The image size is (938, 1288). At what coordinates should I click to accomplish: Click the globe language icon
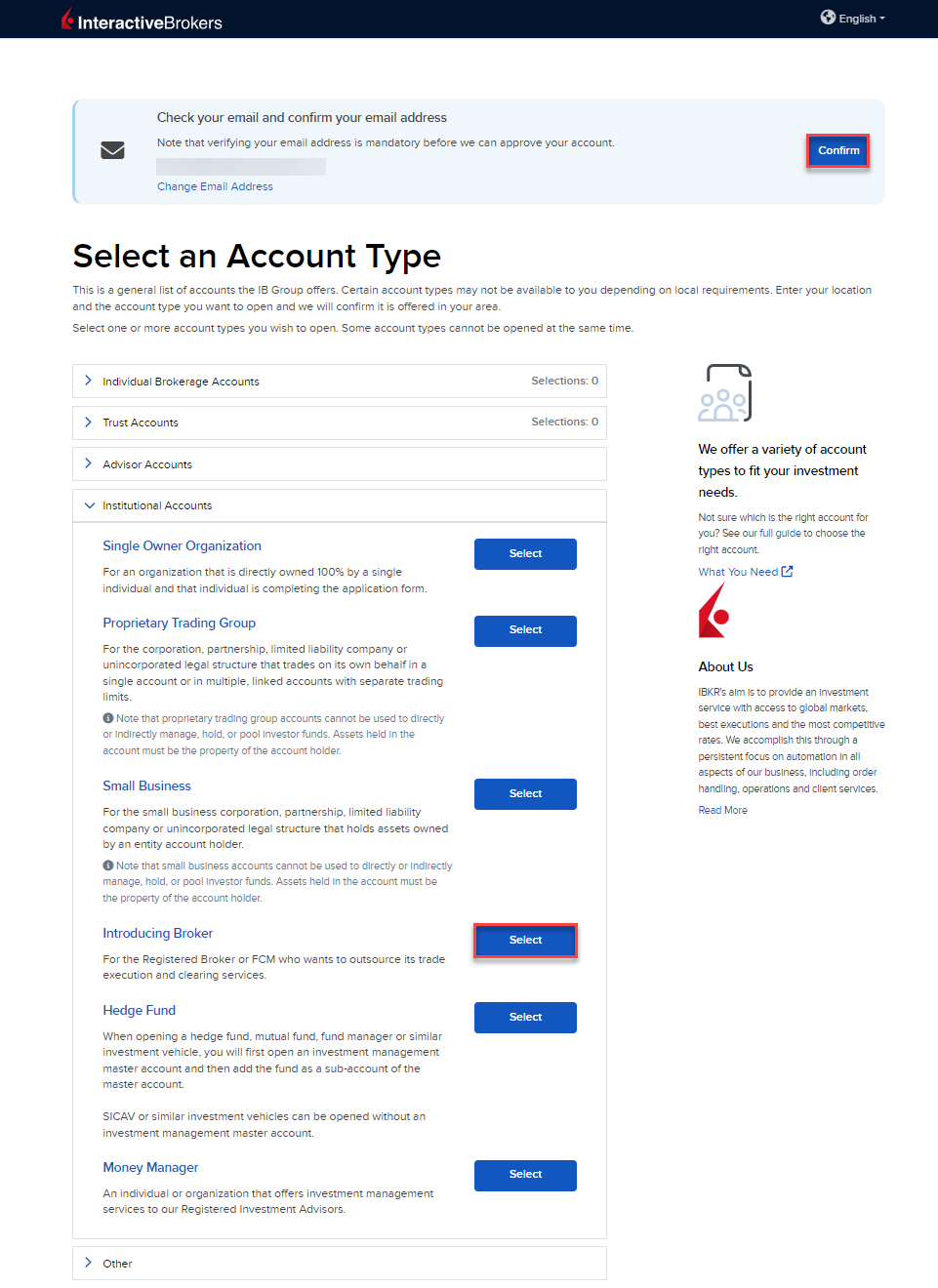pyautogui.click(x=828, y=18)
